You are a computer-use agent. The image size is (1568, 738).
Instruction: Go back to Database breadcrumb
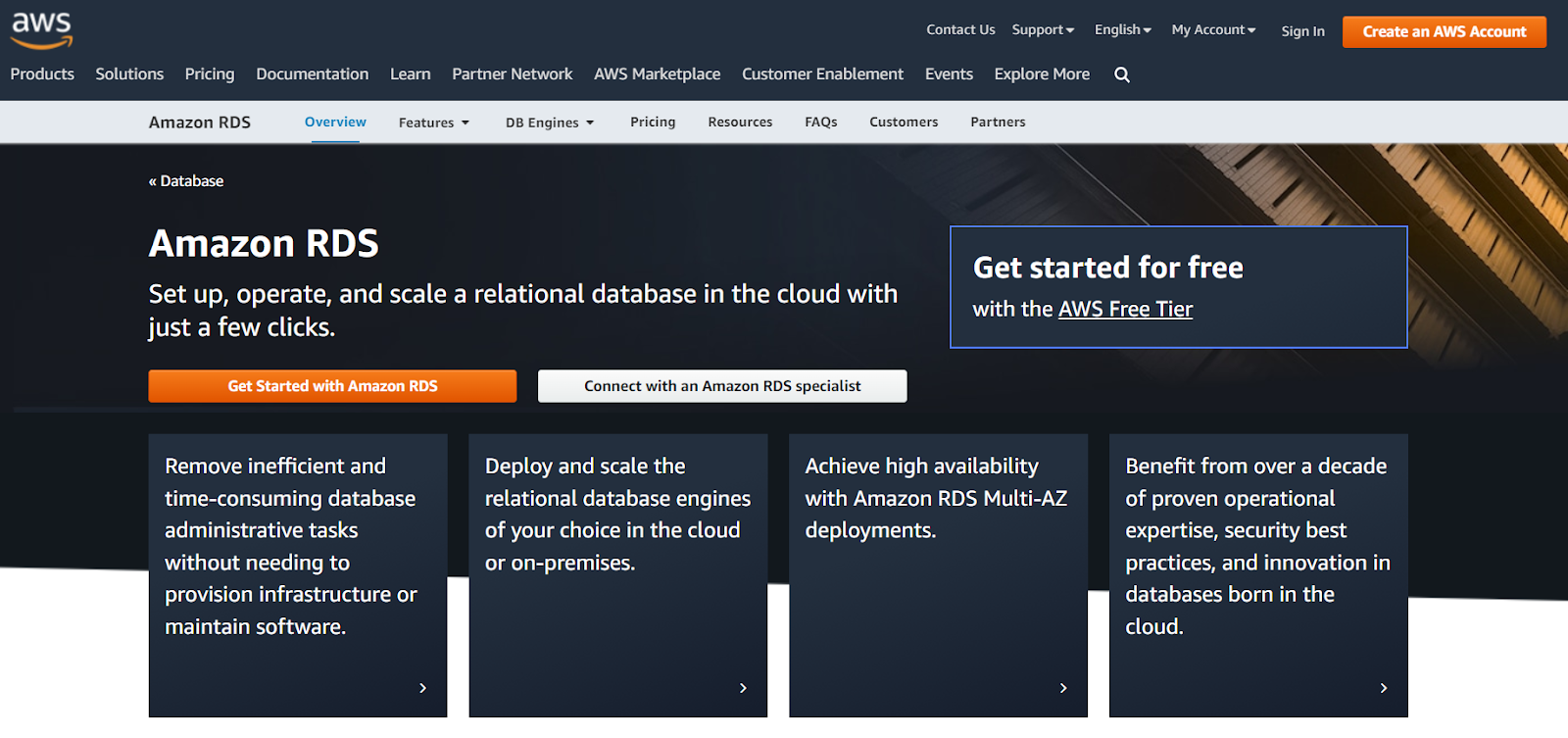click(186, 181)
